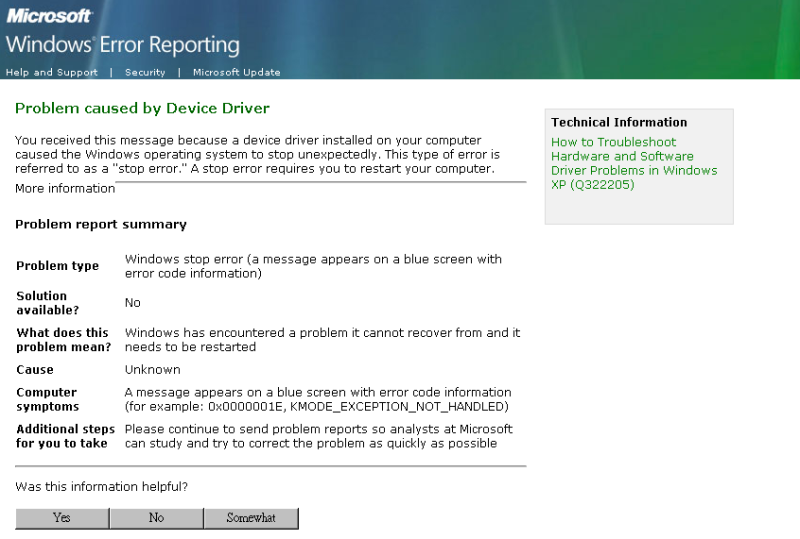
Task: Click the Solution available? label
Action: tap(47, 303)
